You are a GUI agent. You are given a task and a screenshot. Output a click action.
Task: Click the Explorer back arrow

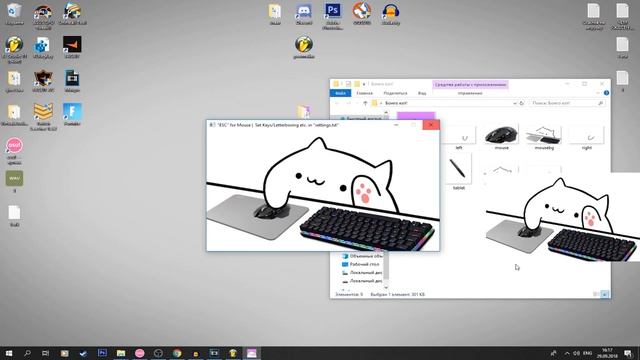pos(337,103)
